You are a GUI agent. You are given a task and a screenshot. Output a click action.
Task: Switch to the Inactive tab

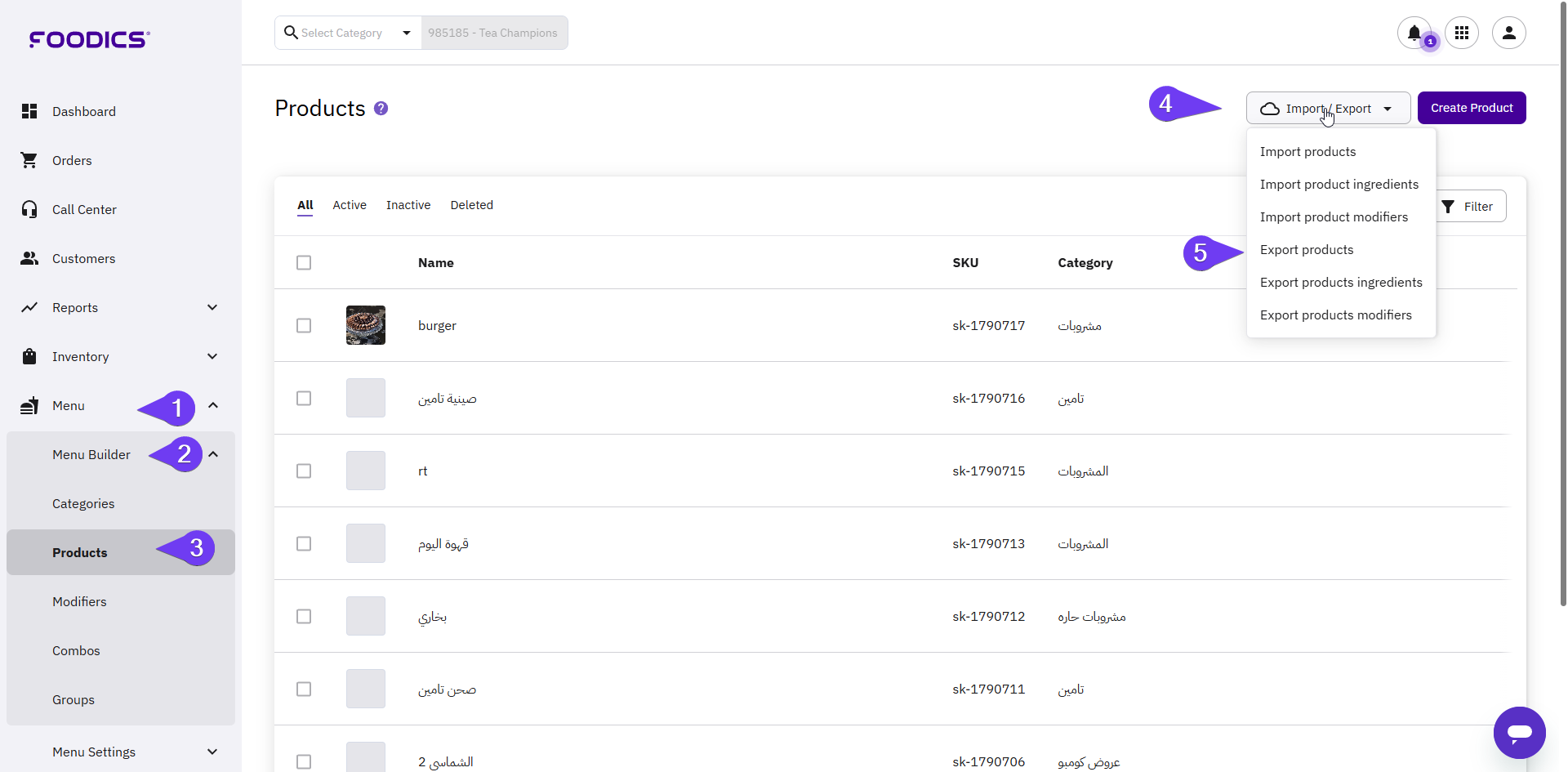(408, 205)
